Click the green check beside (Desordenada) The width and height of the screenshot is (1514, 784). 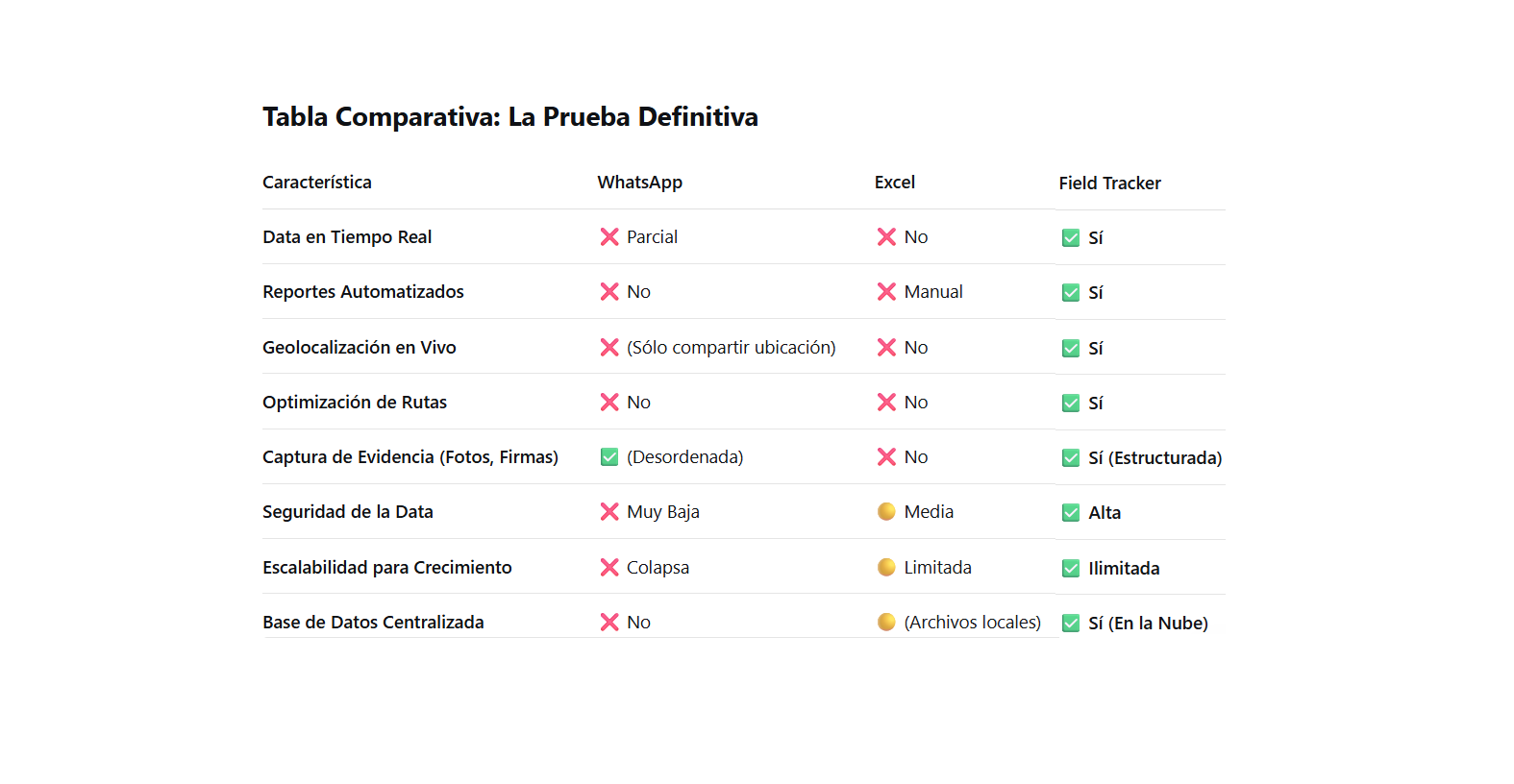(x=609, y=457)
